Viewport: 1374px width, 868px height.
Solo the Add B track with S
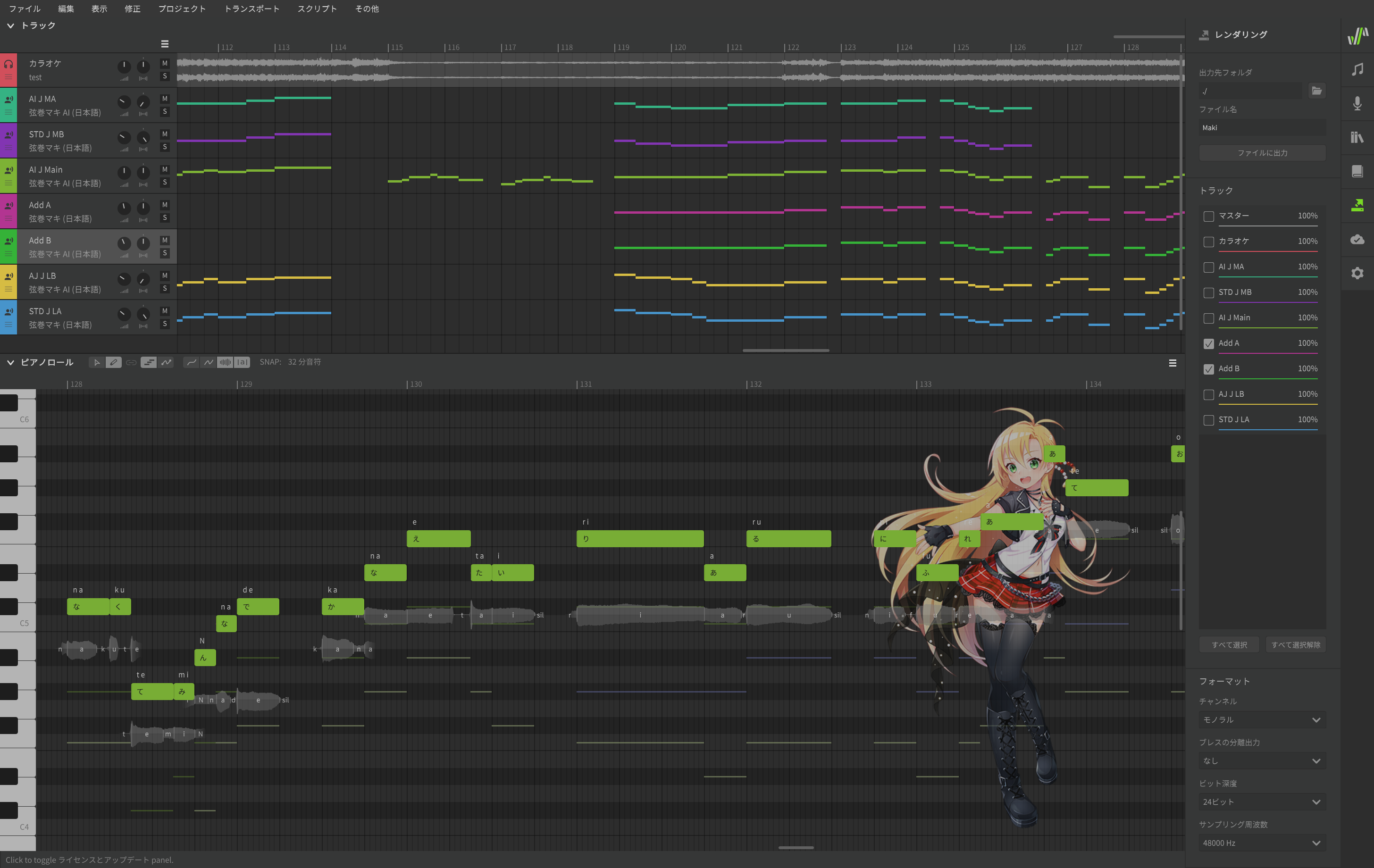(x=165, y=253)
